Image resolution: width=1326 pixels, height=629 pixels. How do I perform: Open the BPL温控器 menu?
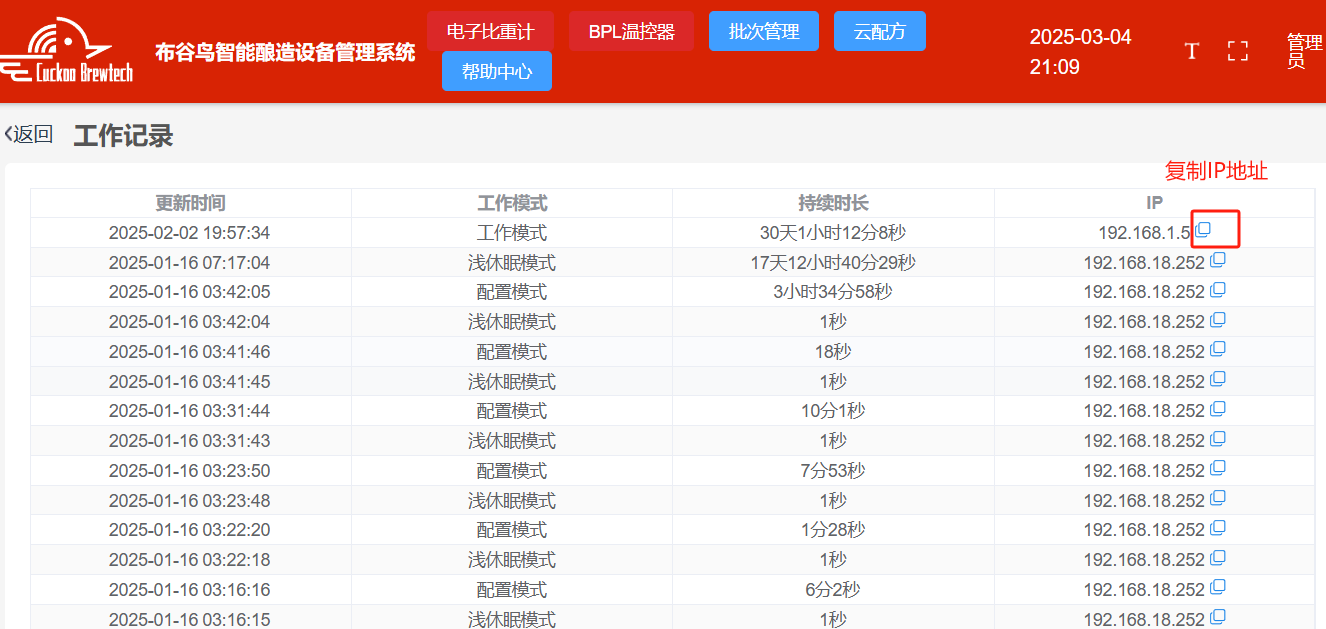coord(631,31)
